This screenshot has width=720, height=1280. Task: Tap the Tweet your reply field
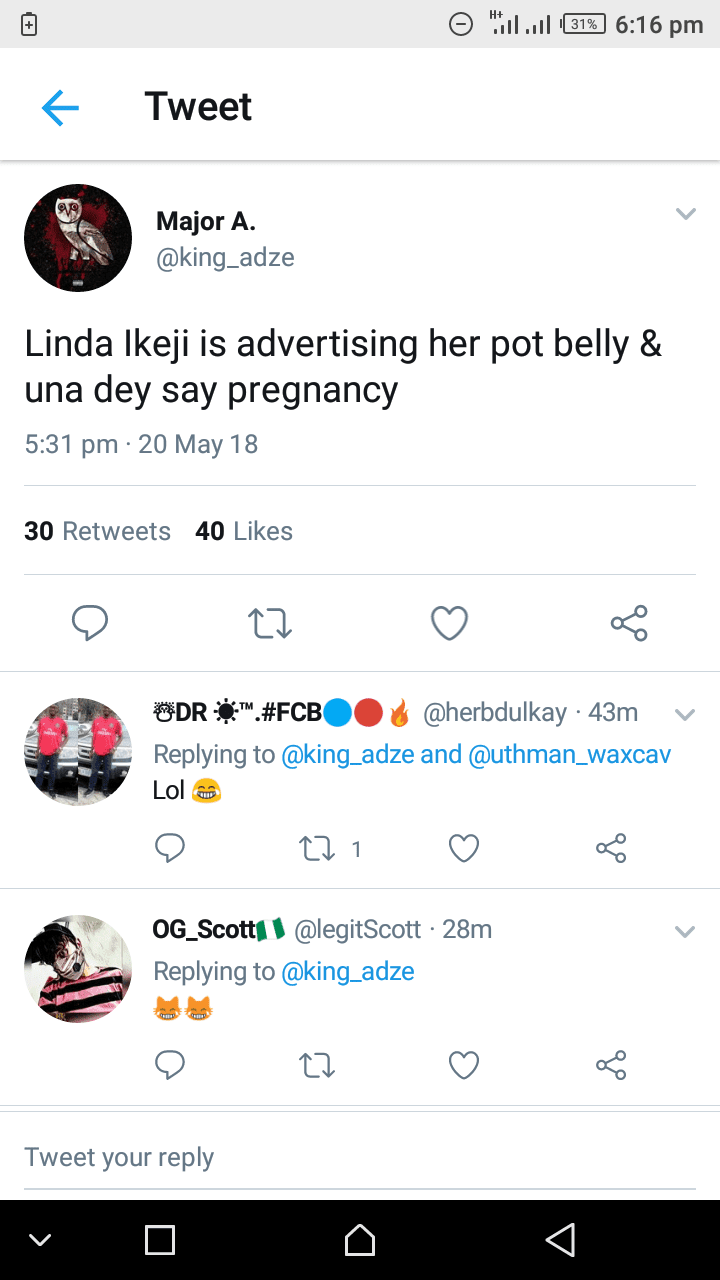pos(360,1157)
